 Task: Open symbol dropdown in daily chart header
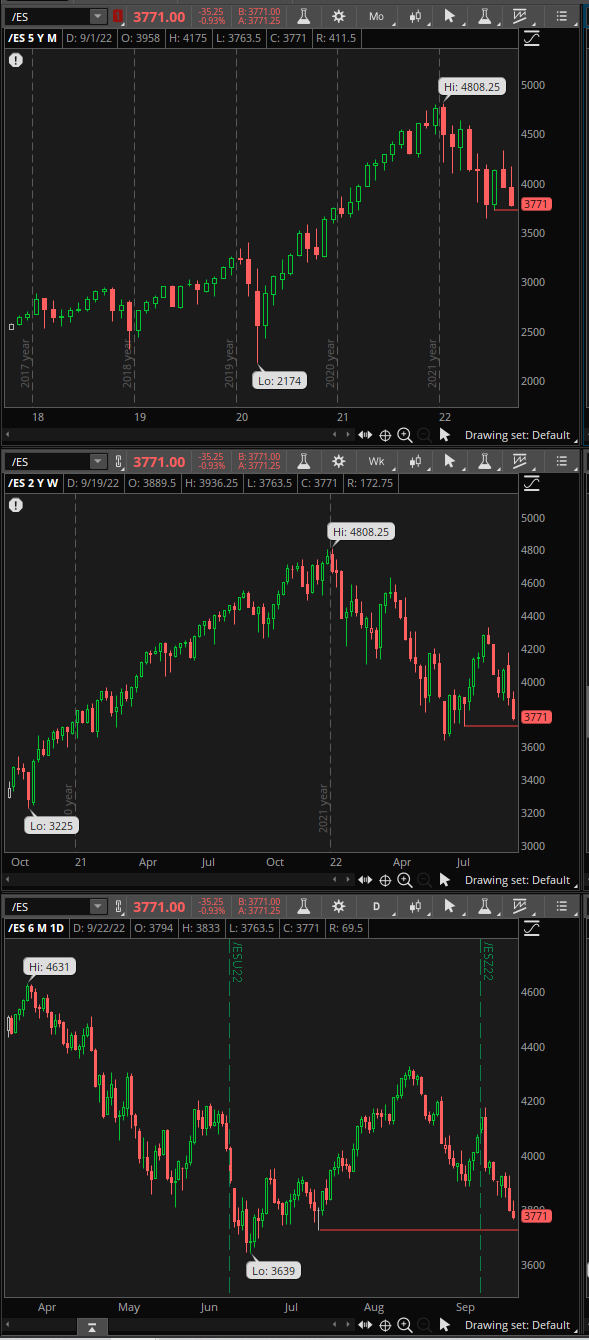[x=97, y=906]
